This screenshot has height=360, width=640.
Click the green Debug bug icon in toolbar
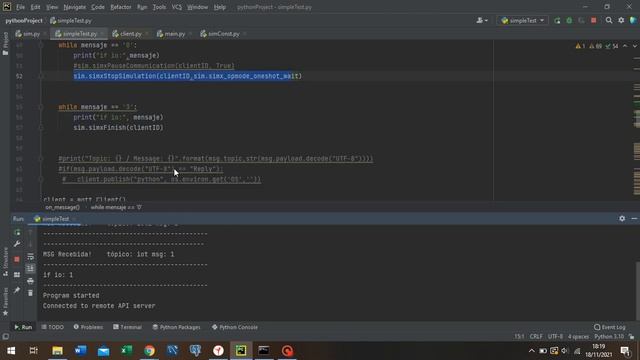click(569, 20)
